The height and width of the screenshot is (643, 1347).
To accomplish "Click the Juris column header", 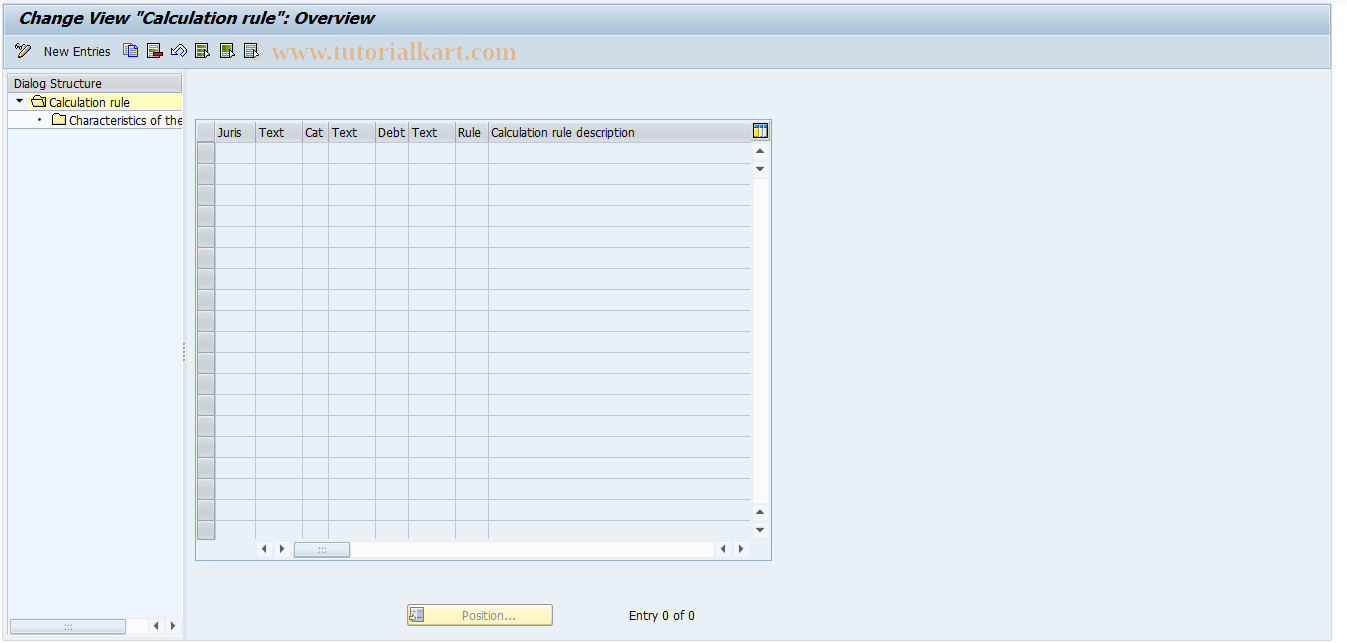I will tap(235, 132).
